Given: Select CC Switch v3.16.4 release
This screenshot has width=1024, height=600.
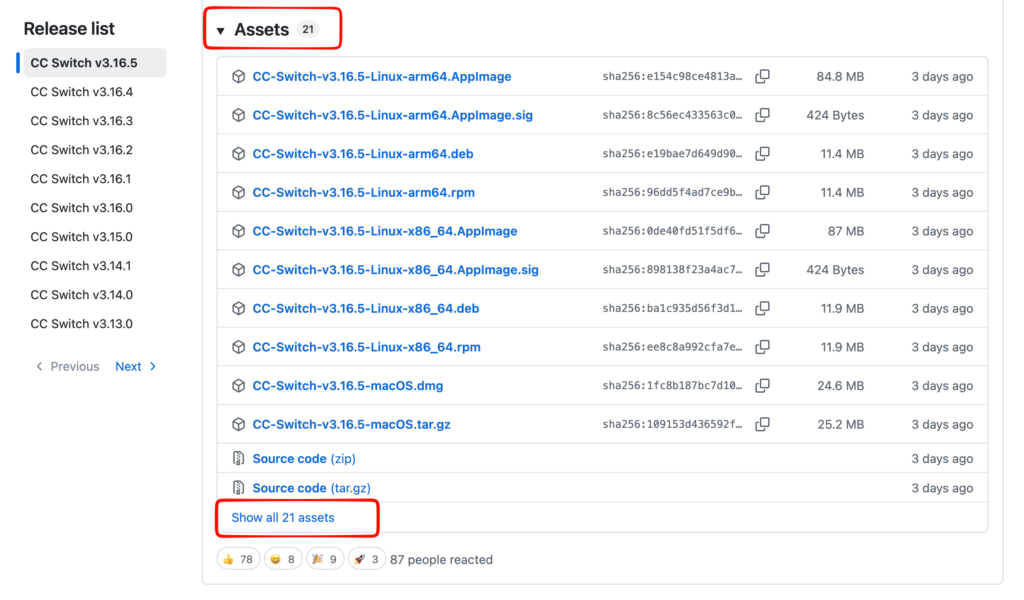Looking at the screenshot, I should tap(82, 92).
